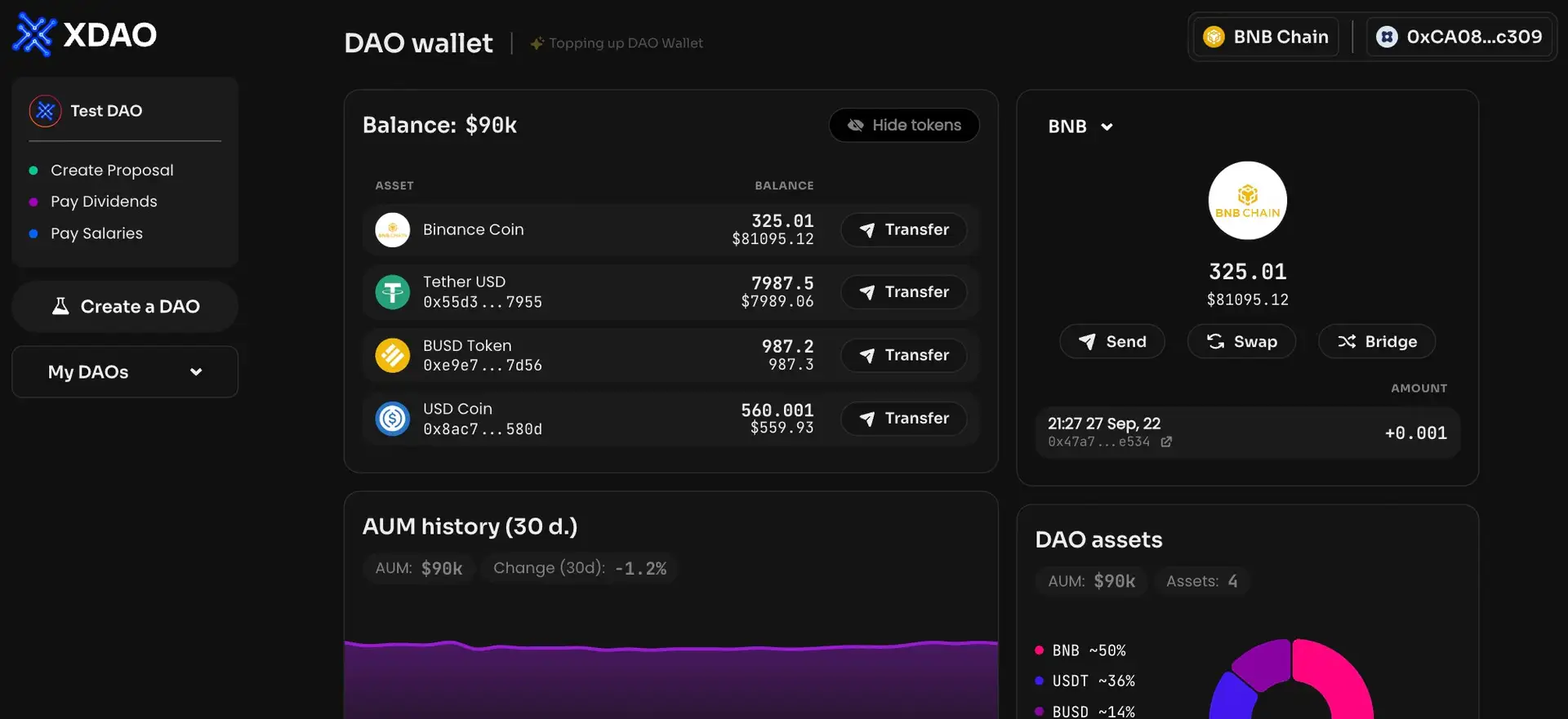The height and width of the screenshot is (719, 1568).
Task: Toggle Hide tokens visibility
Action: tap(904, 126)
